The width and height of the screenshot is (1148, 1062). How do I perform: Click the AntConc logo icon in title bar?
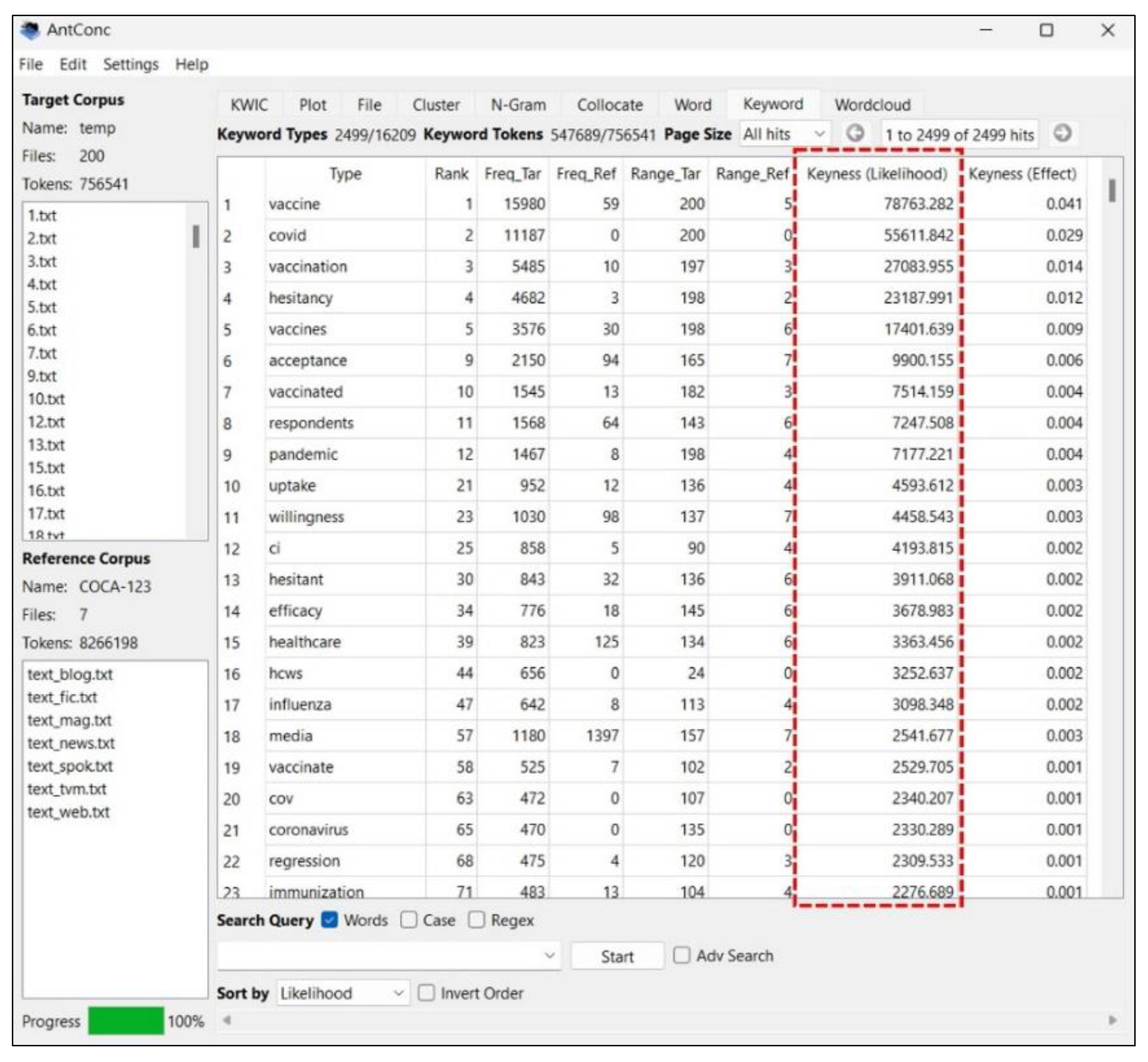point(29,30)
